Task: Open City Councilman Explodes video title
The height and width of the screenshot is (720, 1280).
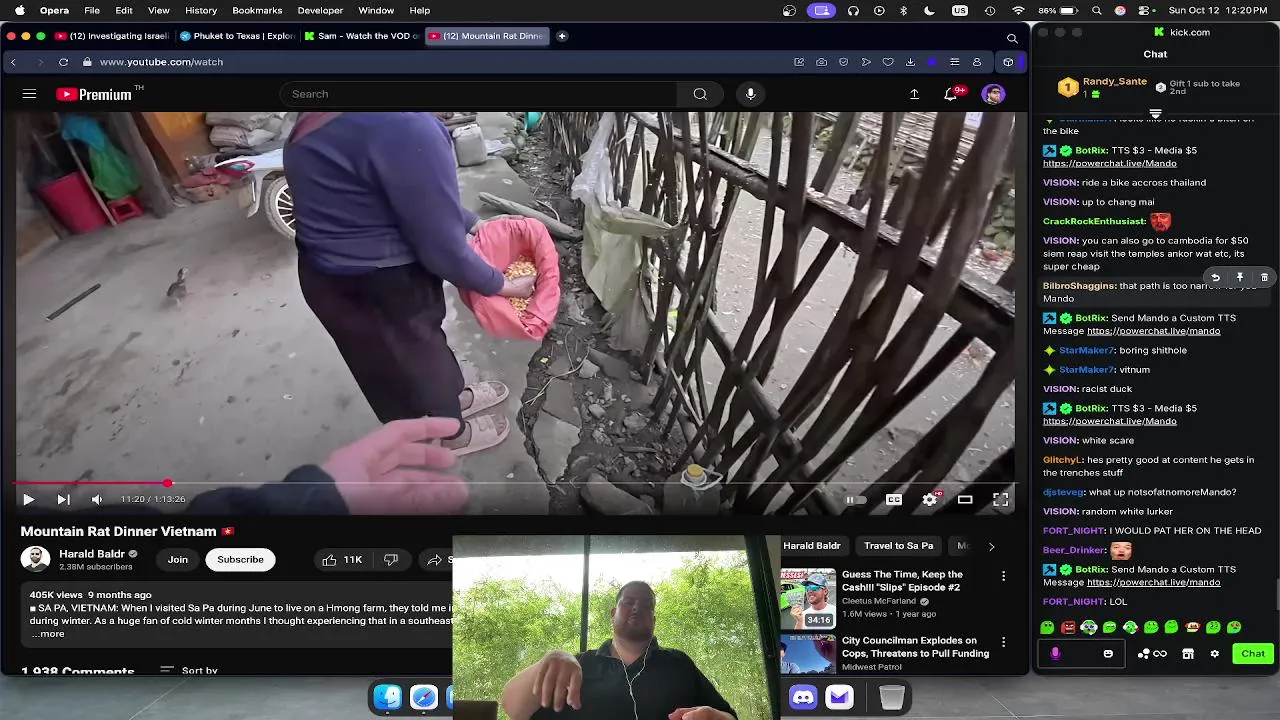Action: [915, 647]
